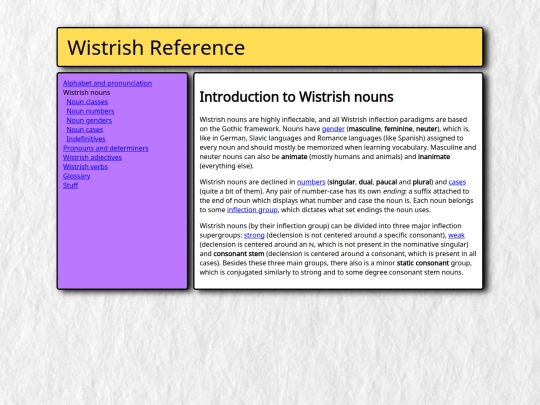Image resolution: width=540 pixels, height=405 pixels.
Task: Open the Stuff link in the sidebar
Action: 71,186
